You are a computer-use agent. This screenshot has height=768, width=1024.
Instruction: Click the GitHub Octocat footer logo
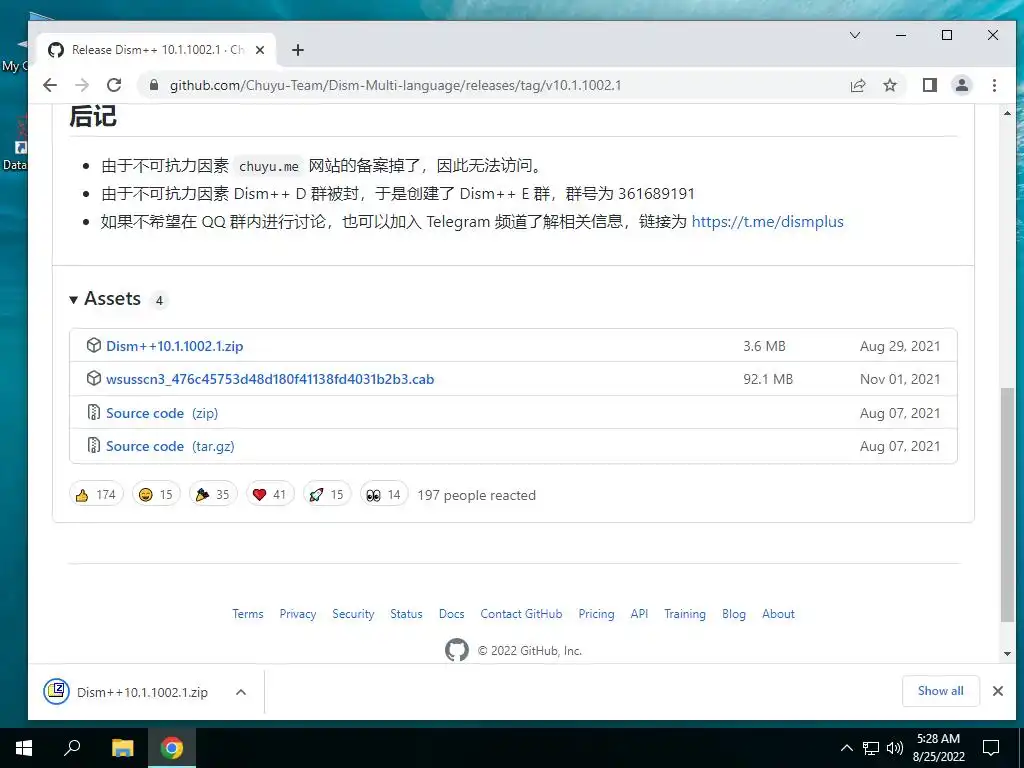456,650
